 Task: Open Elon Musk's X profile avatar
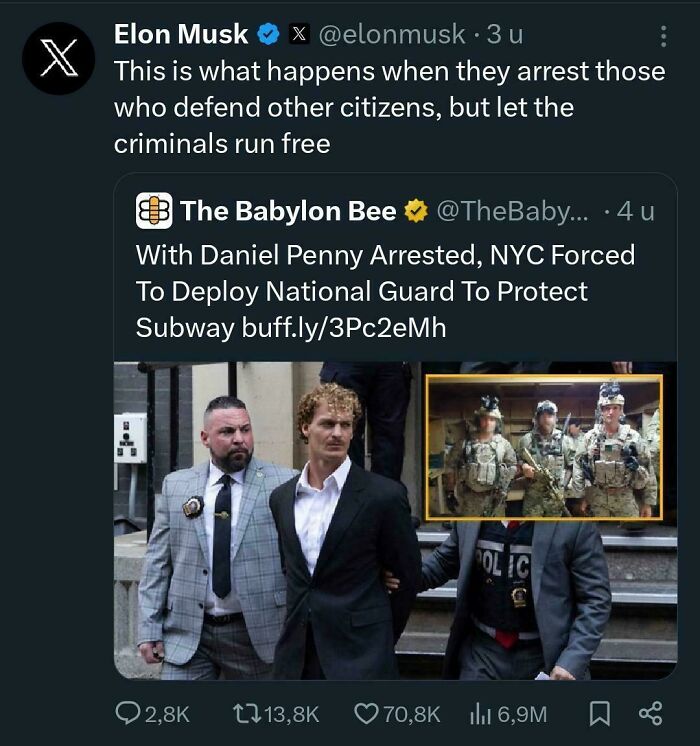pos(58,59)
